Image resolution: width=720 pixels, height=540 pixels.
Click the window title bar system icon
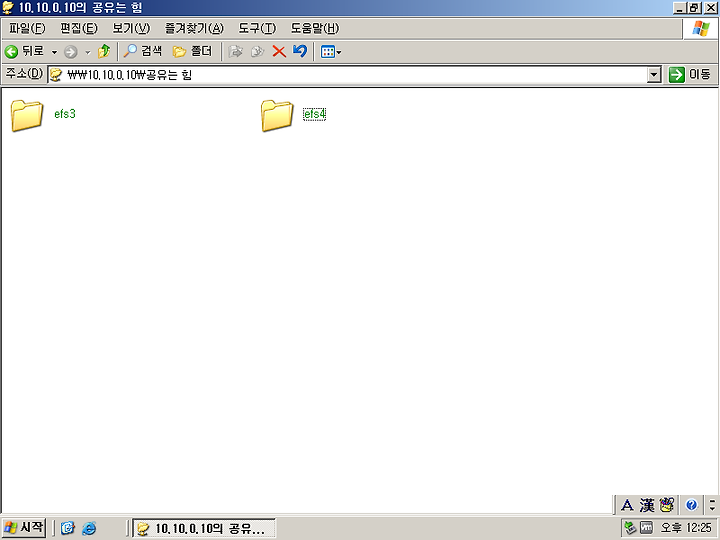(x=8, y=7)
